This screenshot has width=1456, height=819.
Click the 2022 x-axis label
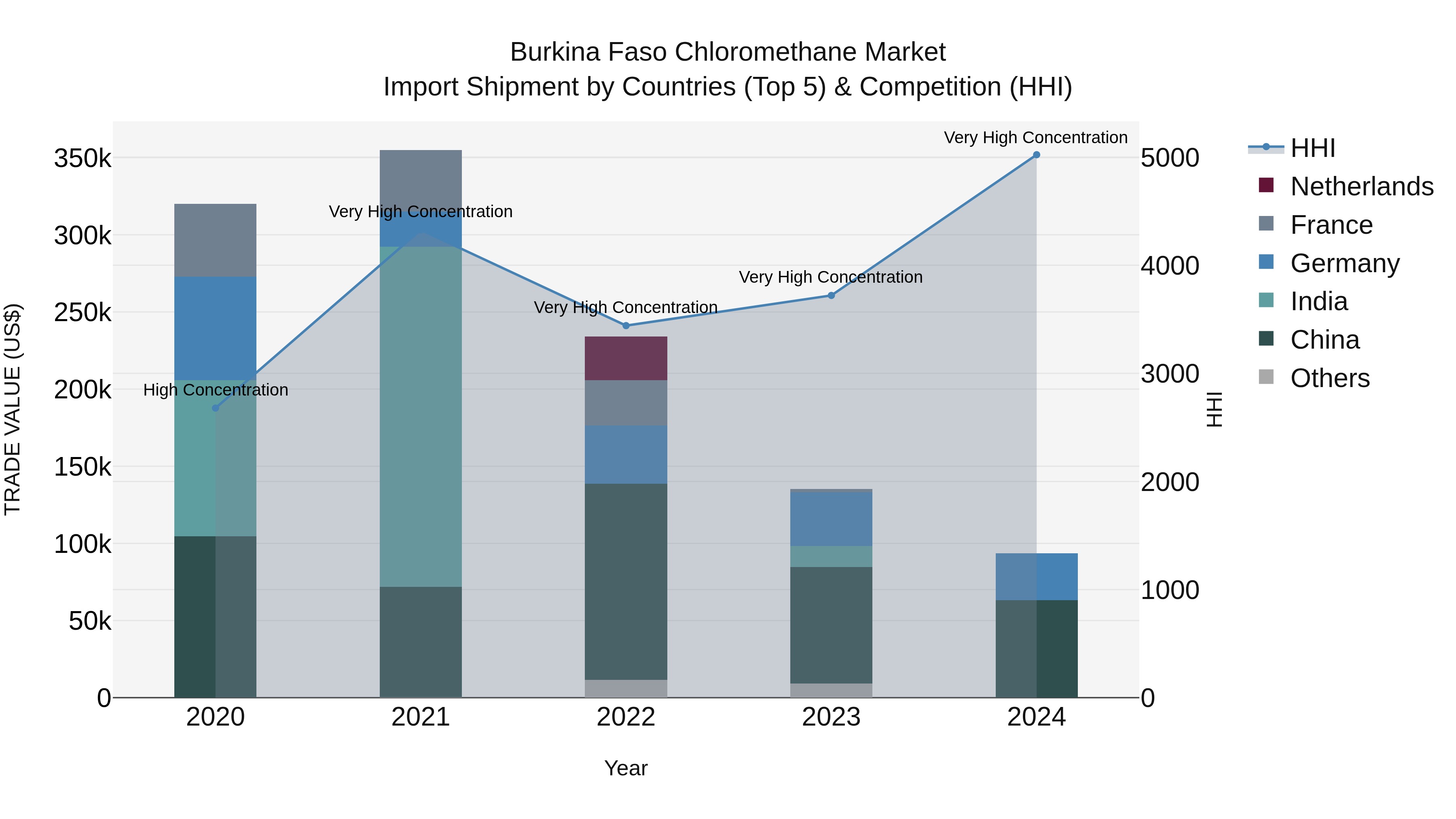626,717
